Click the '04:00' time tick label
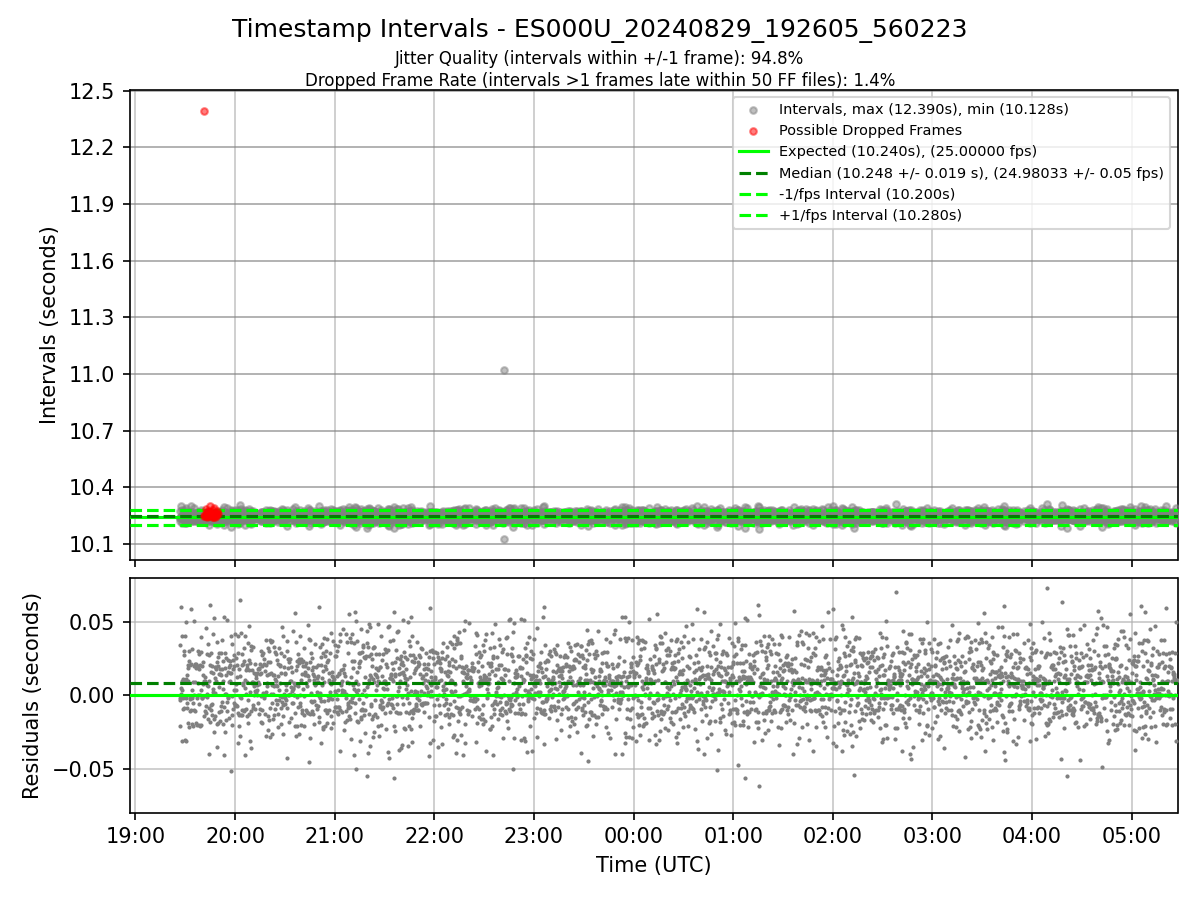Screen dimensions: 1200x900 (1032, 835)
